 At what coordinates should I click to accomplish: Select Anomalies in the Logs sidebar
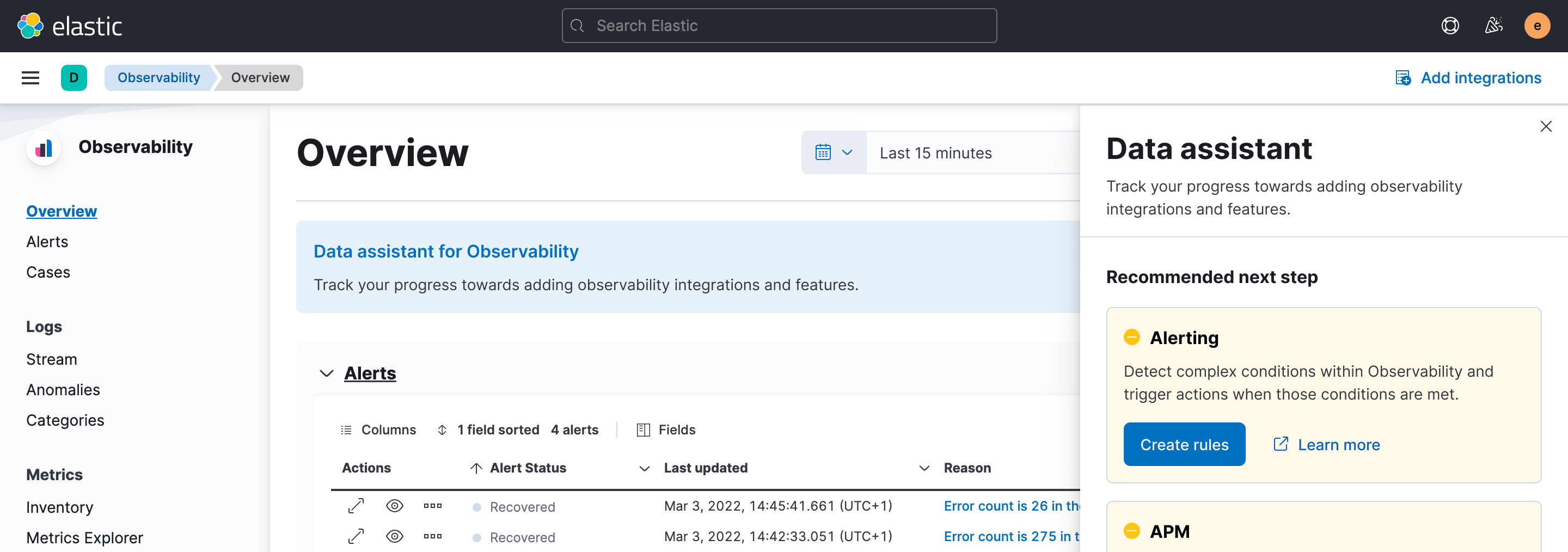(x=63, y=390)
